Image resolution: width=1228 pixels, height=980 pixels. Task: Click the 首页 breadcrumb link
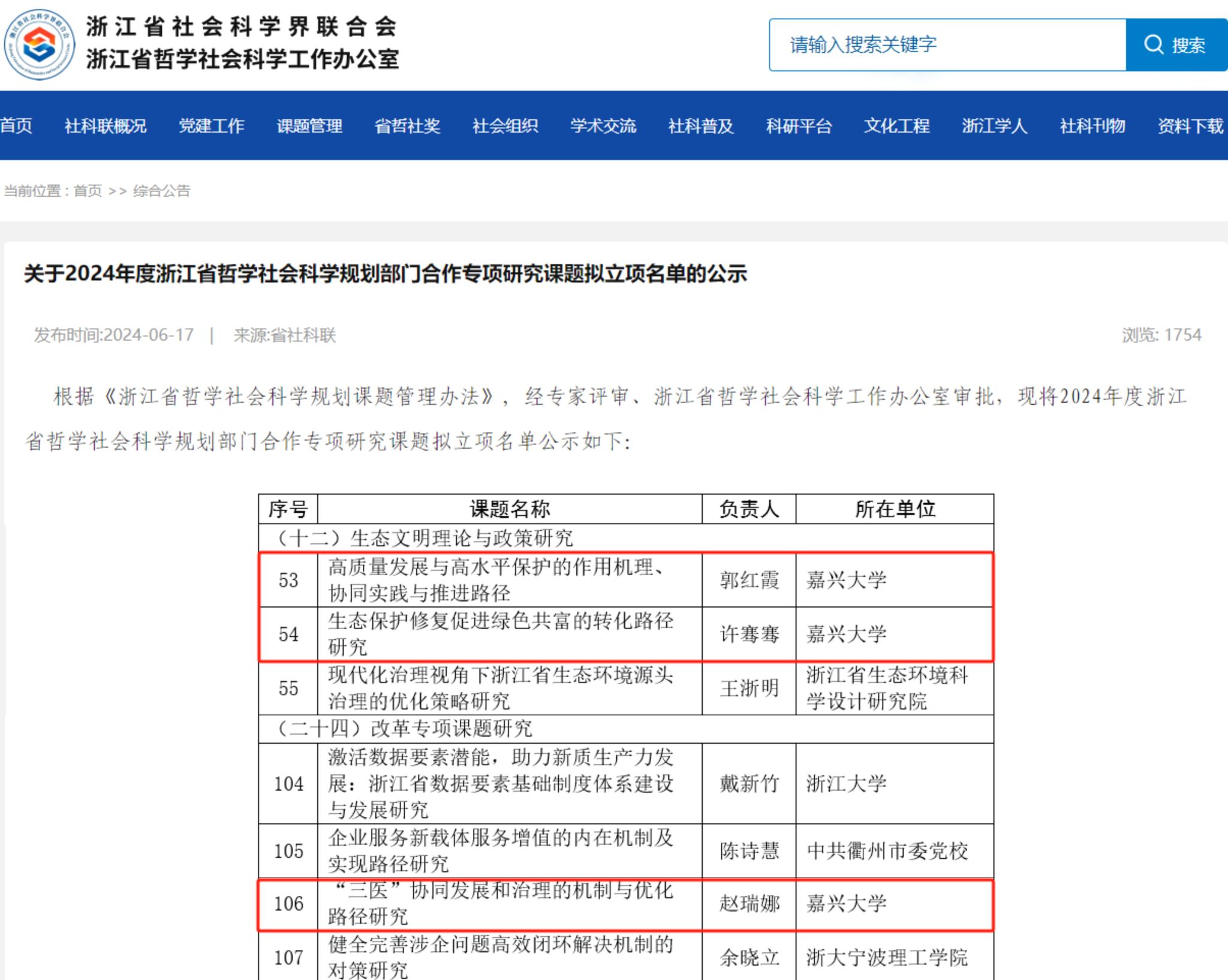click(88, 191)
